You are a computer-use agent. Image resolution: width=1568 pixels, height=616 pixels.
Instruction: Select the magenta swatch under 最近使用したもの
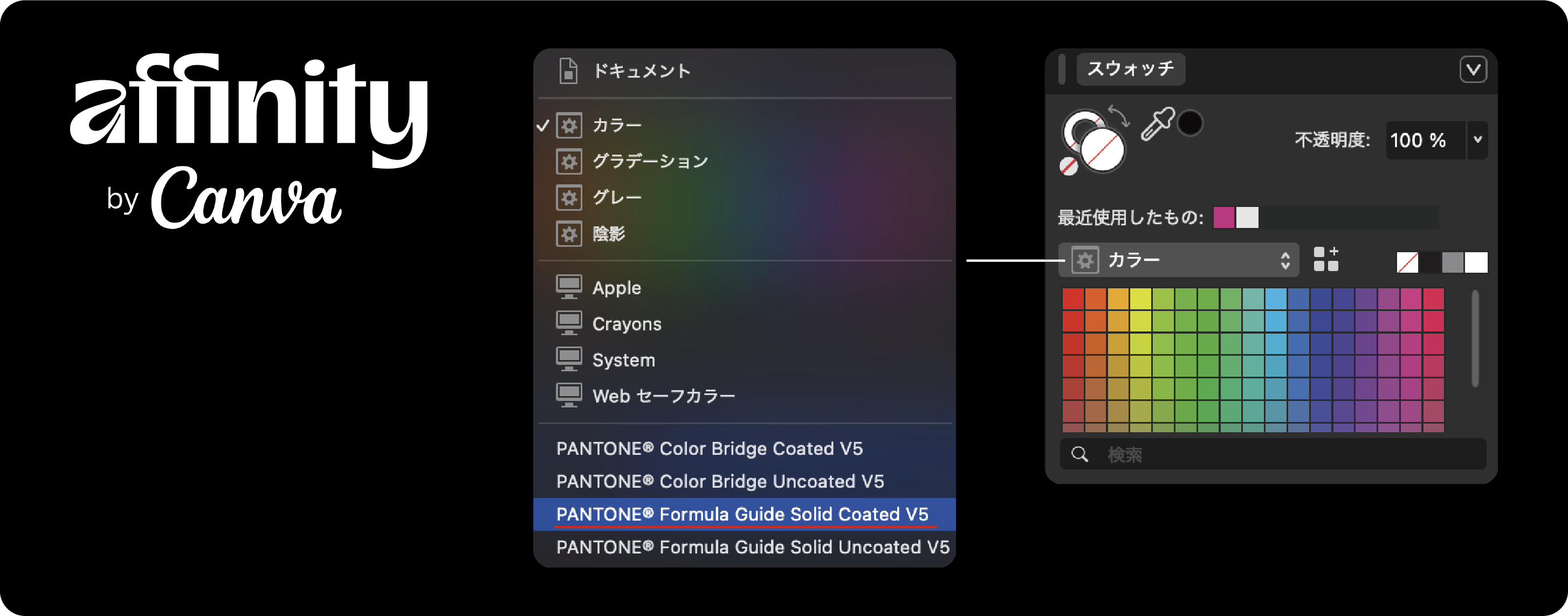1223,217
